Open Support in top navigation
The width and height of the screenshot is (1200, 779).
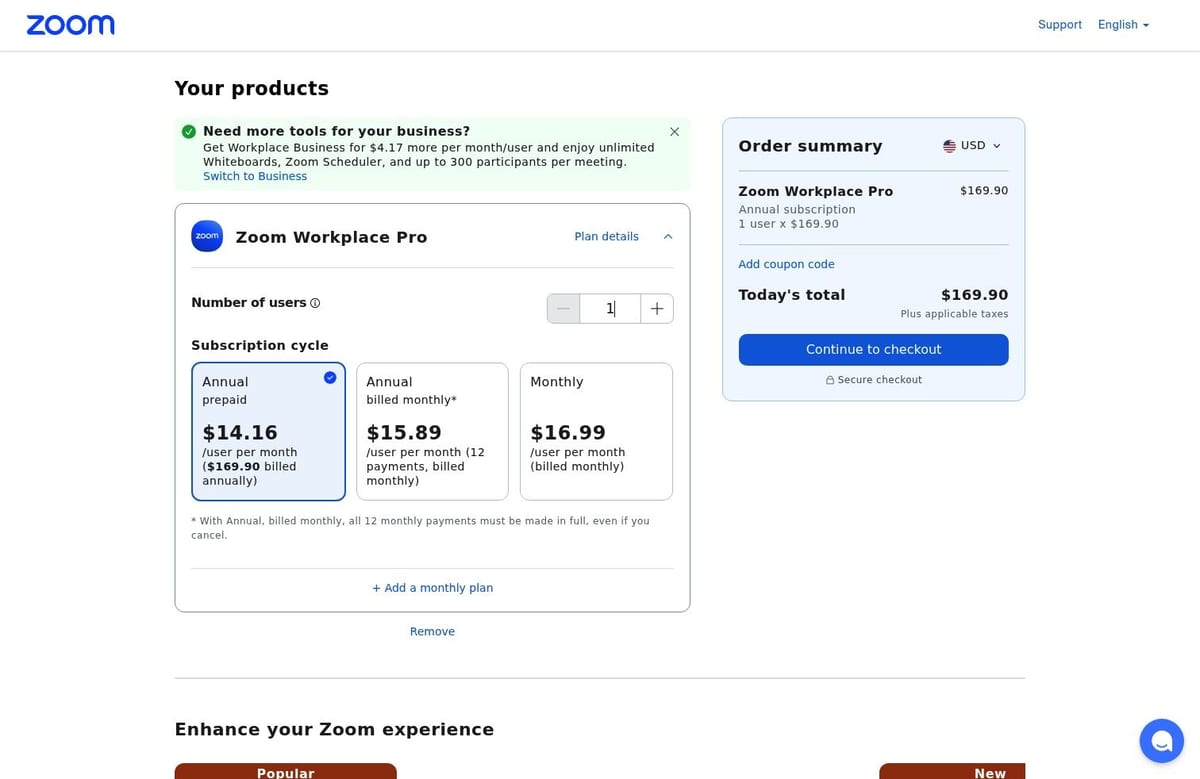pyautogui.click(x=1060, y=25)
